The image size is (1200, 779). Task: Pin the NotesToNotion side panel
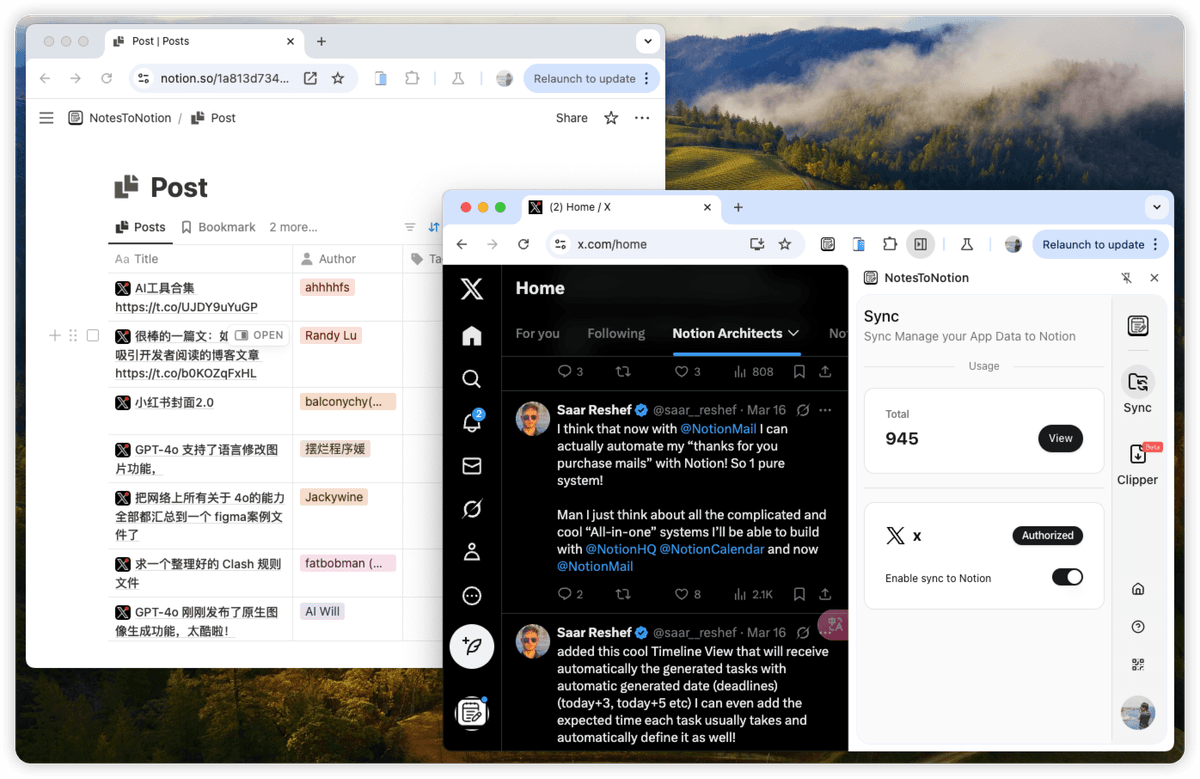[x=1126, y=278]
